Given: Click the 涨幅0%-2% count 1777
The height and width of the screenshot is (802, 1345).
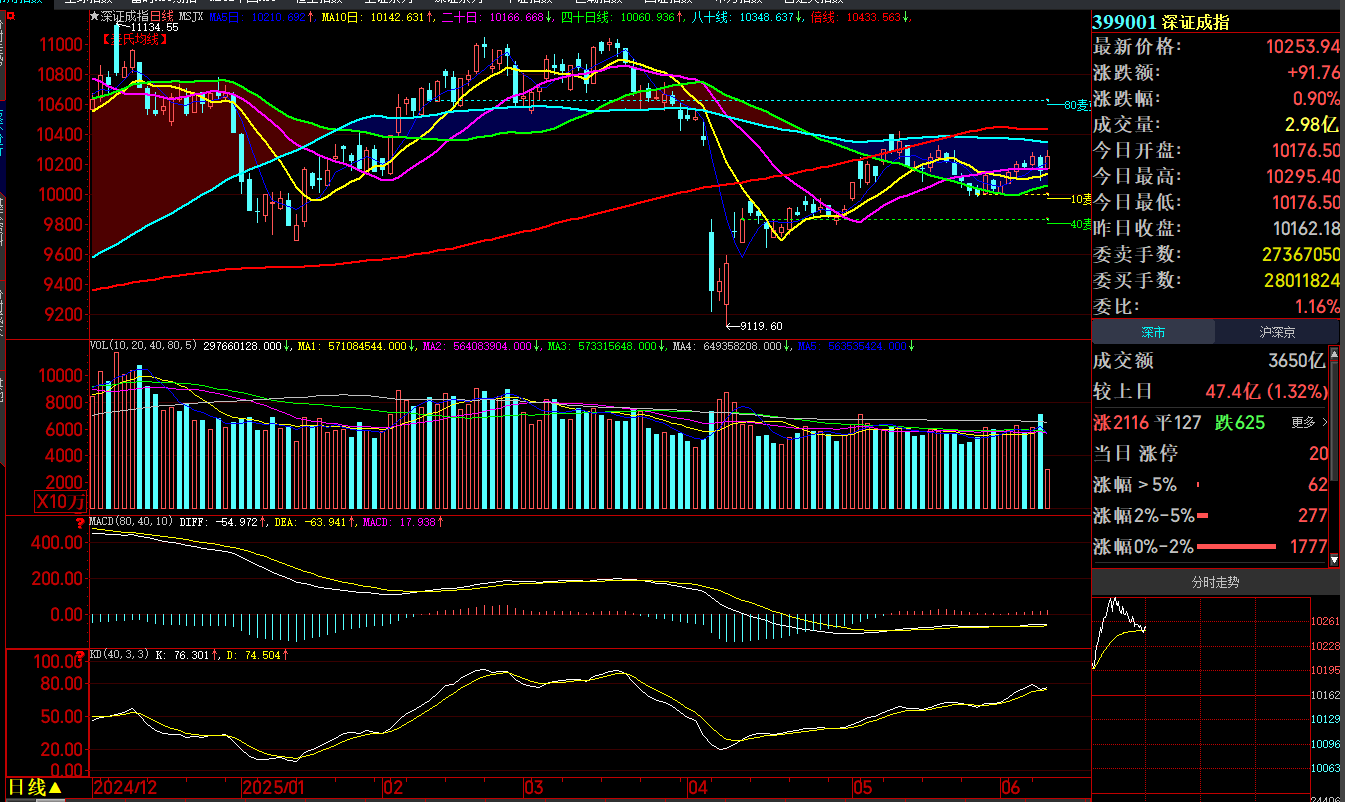Looking at the screenshot, I should 1308,547.
